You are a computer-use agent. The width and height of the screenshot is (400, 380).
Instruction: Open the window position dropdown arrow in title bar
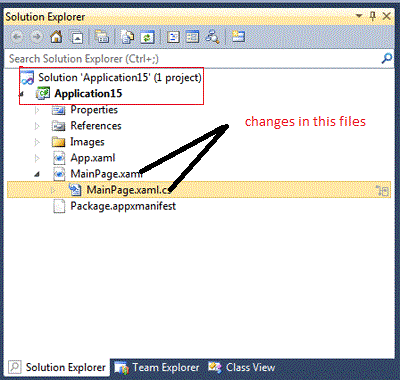point(359,16)
